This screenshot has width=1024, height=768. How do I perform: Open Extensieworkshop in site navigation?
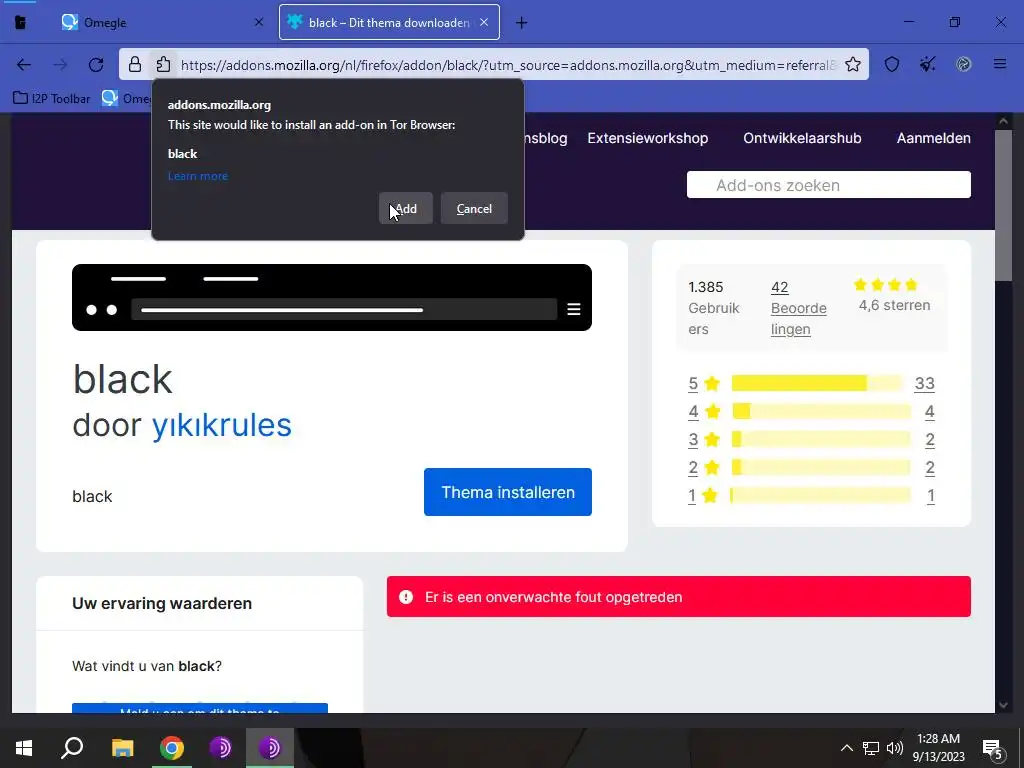[647, 138]
